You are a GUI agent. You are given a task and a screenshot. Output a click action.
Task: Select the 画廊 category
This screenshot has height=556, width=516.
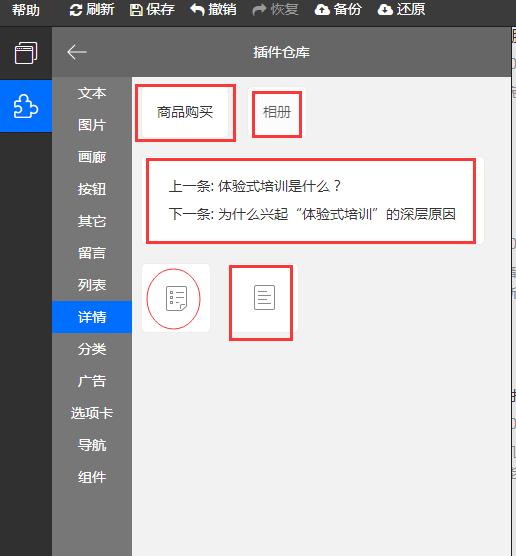(92, 157)
